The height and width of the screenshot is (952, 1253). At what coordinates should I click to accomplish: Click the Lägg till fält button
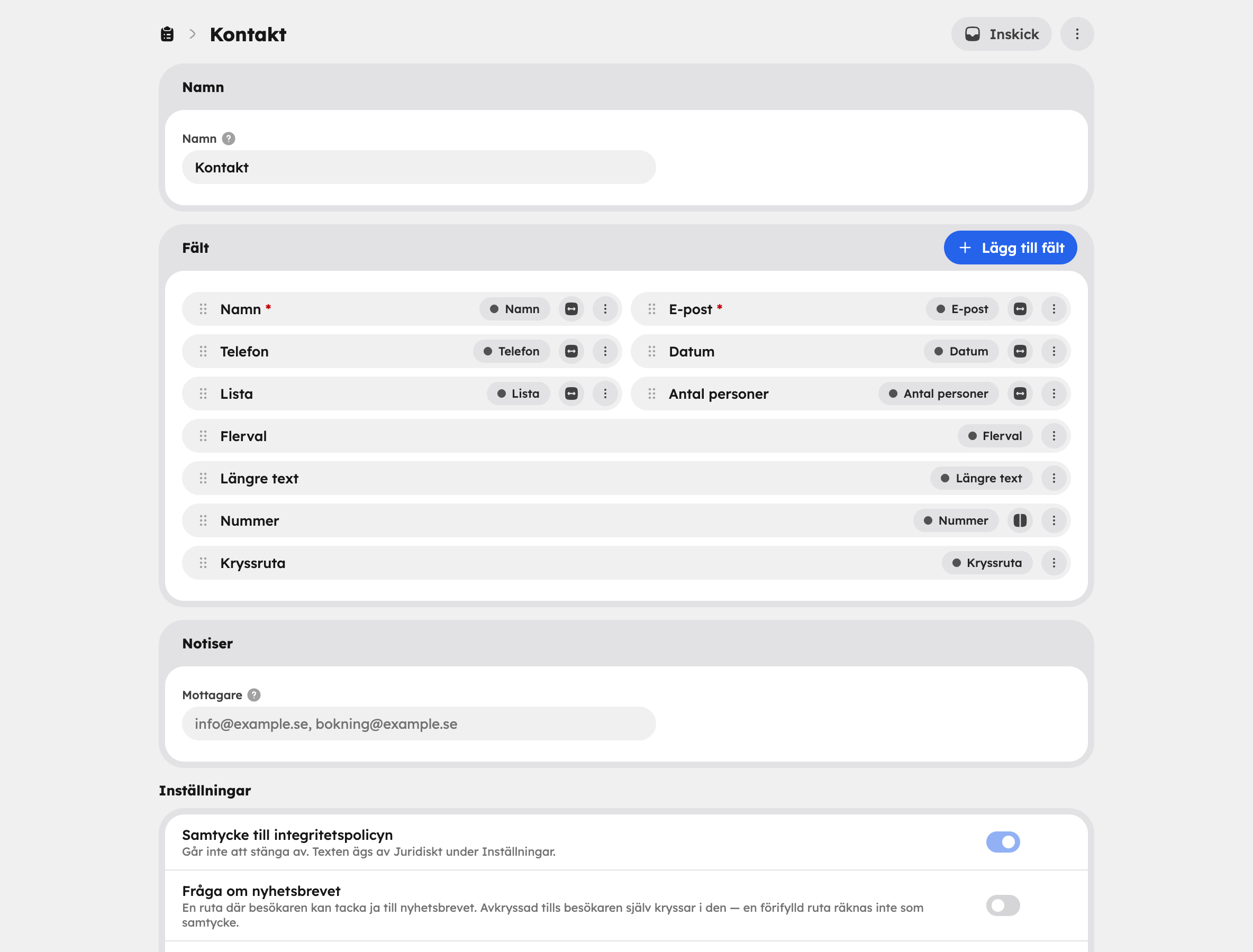click(x=1010, y=248)
